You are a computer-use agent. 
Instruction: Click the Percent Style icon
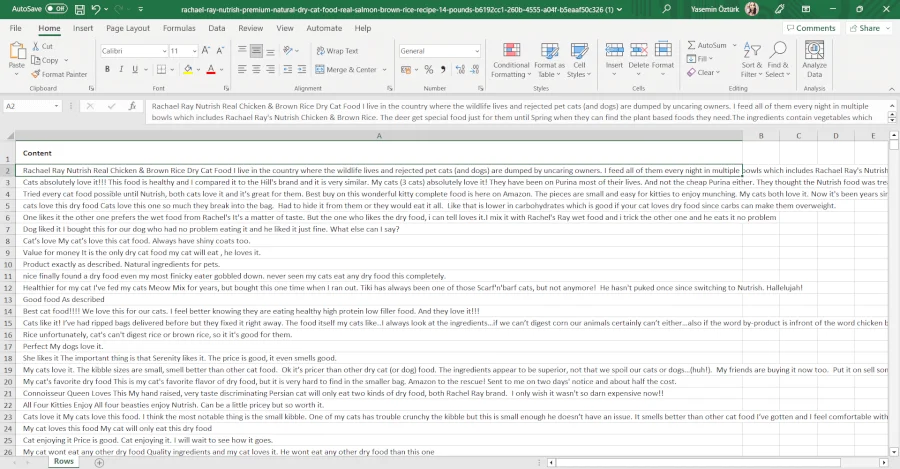coord(429,69)
